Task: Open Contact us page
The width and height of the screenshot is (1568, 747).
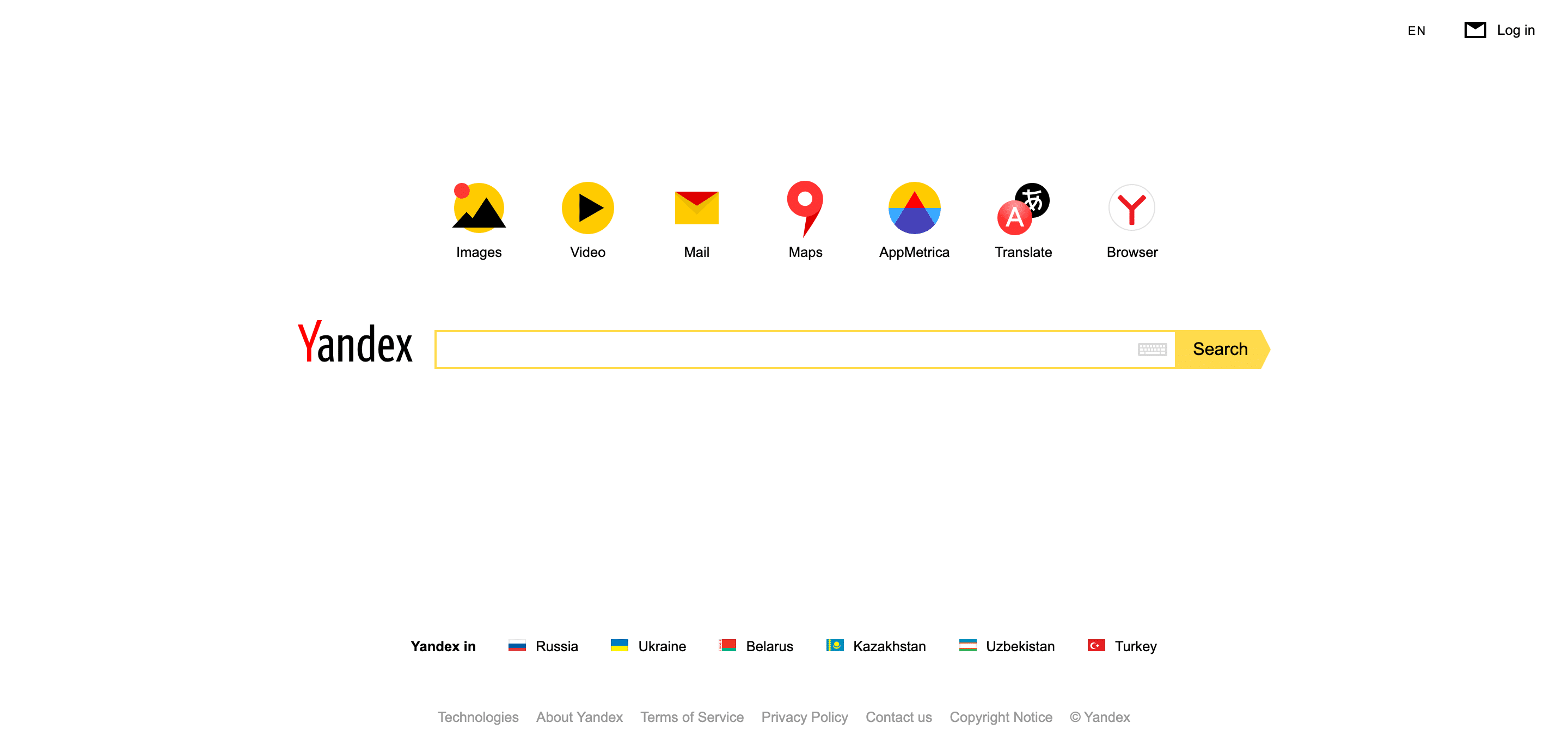Action: coord(898,717)
